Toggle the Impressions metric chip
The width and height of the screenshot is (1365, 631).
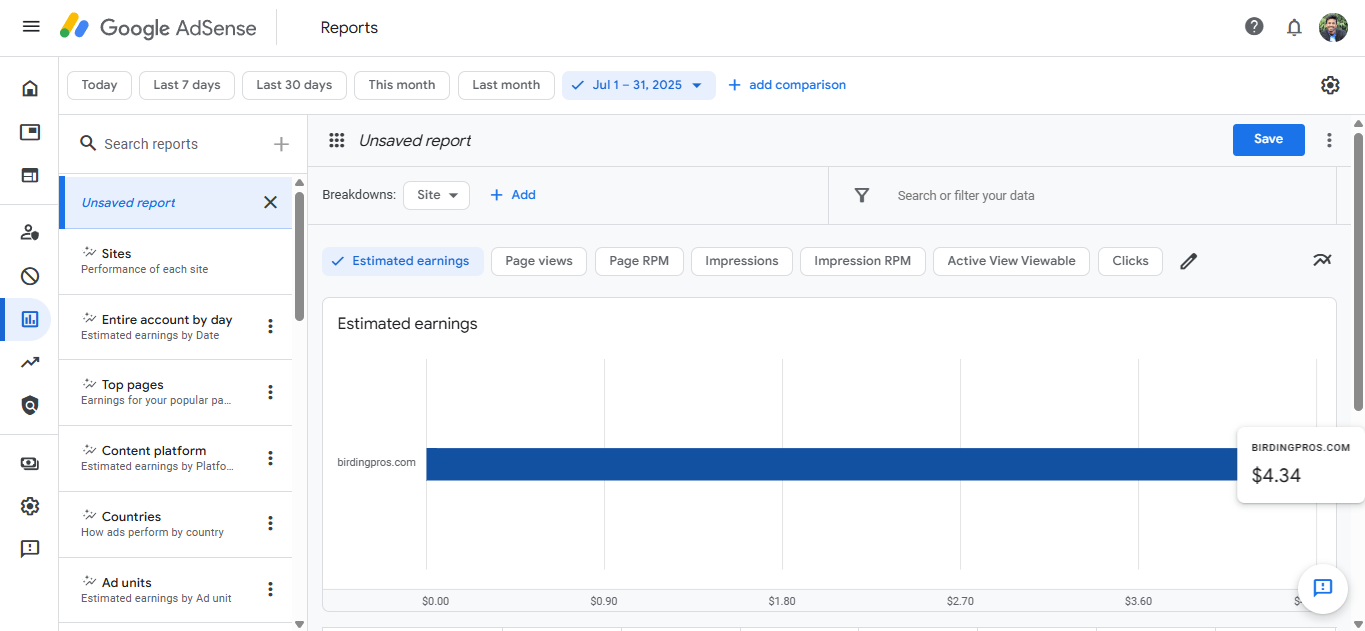click(x=742, y=261)
